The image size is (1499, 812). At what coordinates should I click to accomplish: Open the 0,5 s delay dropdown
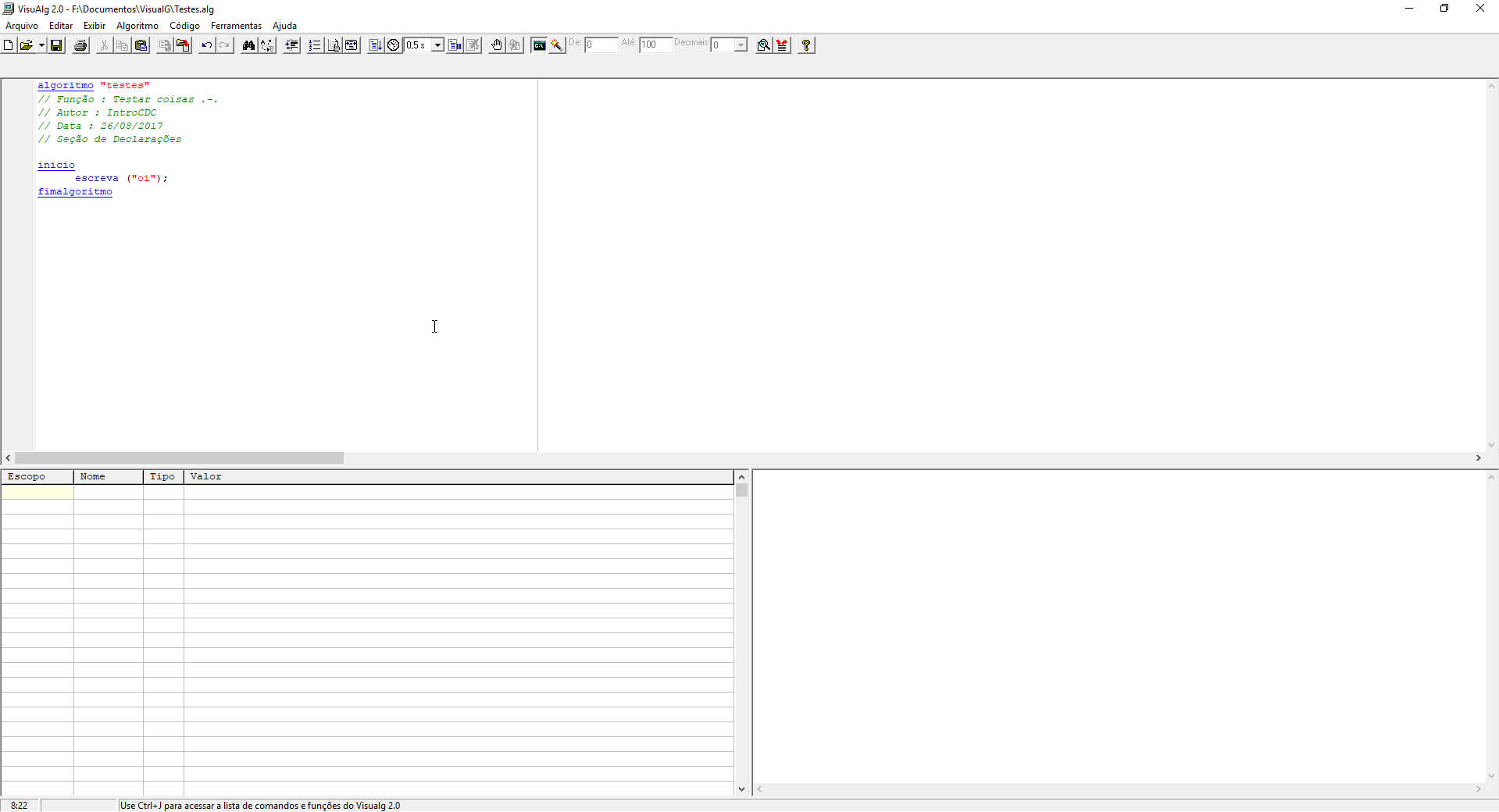click(x=438, y=45)
